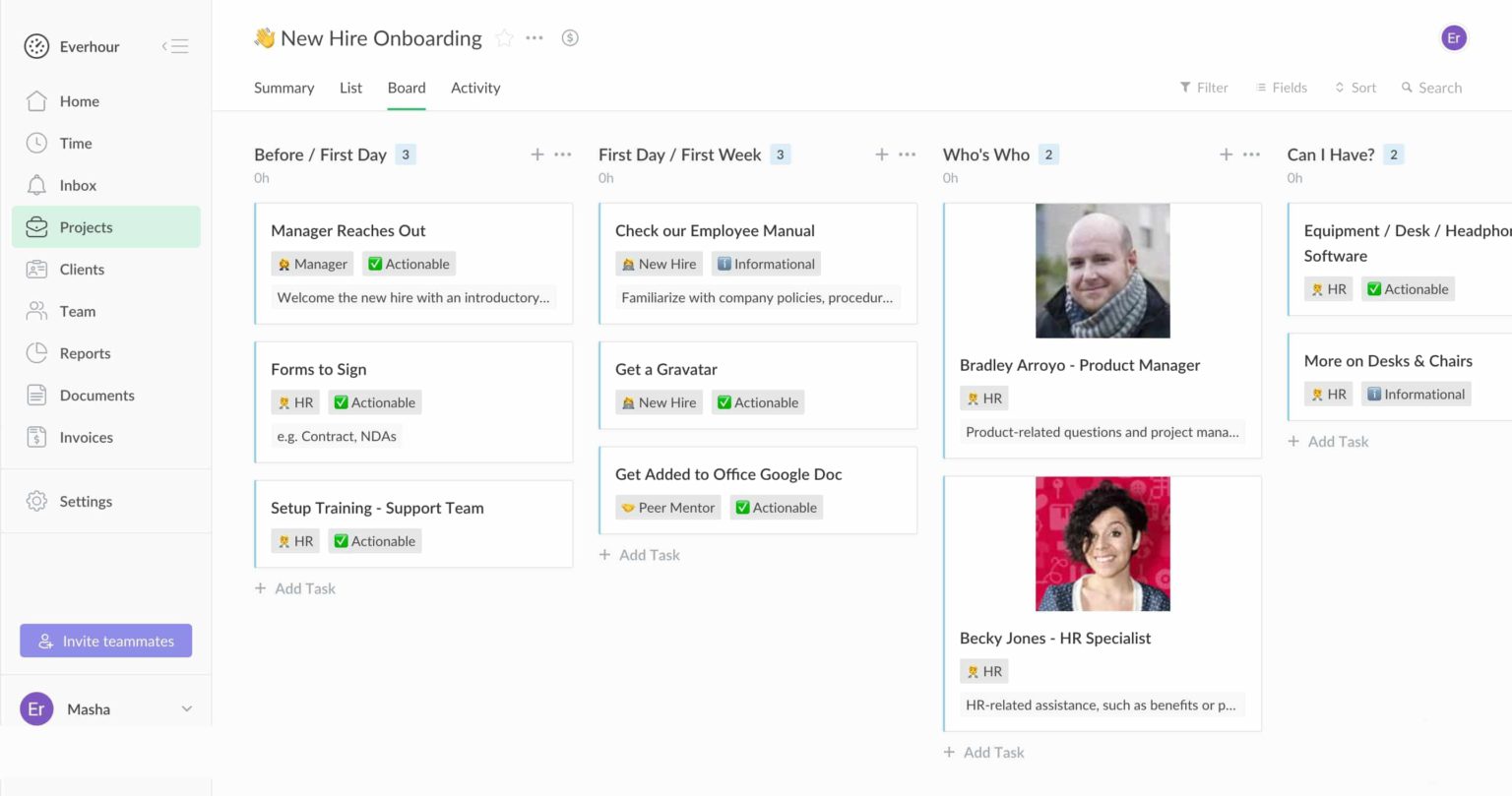This screenshot has height=796, width=1512.
Task: Open the Invoices section
Action: click(85, 437)
